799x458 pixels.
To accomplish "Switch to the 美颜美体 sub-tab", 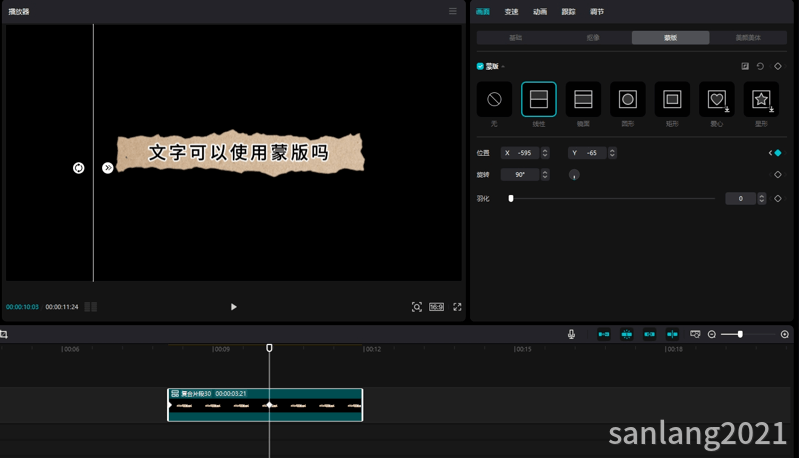I will coord(748,38).
